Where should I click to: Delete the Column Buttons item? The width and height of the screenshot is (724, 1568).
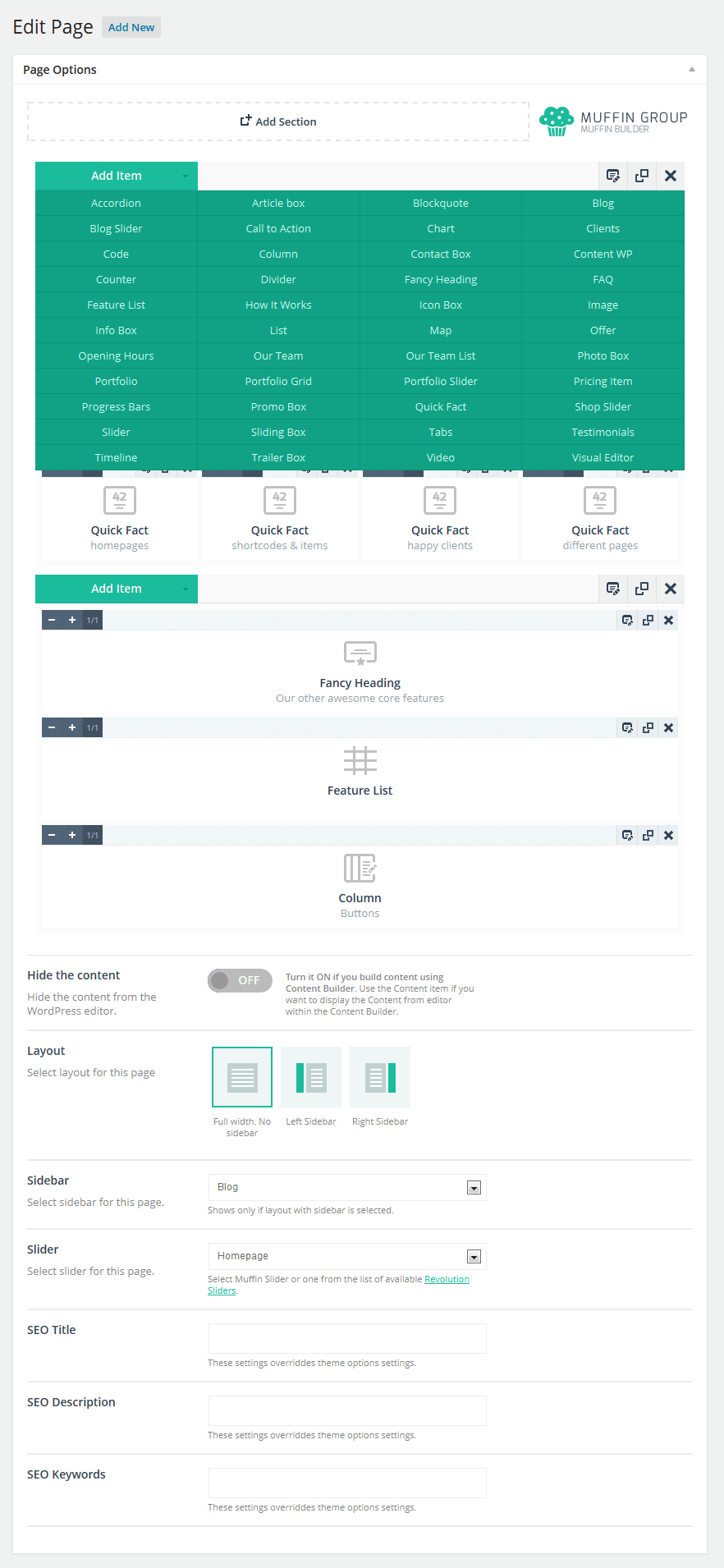[x=668, y=835]
